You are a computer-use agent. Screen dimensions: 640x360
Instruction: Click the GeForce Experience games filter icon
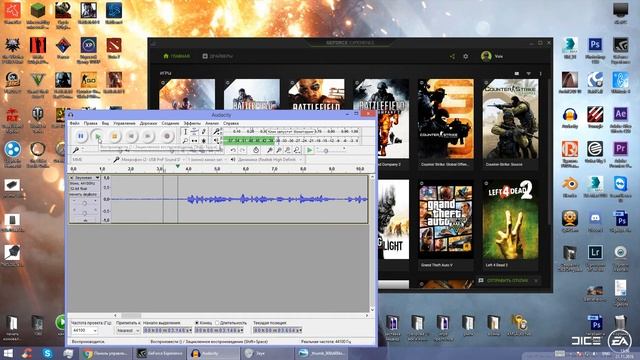(529, 73)
